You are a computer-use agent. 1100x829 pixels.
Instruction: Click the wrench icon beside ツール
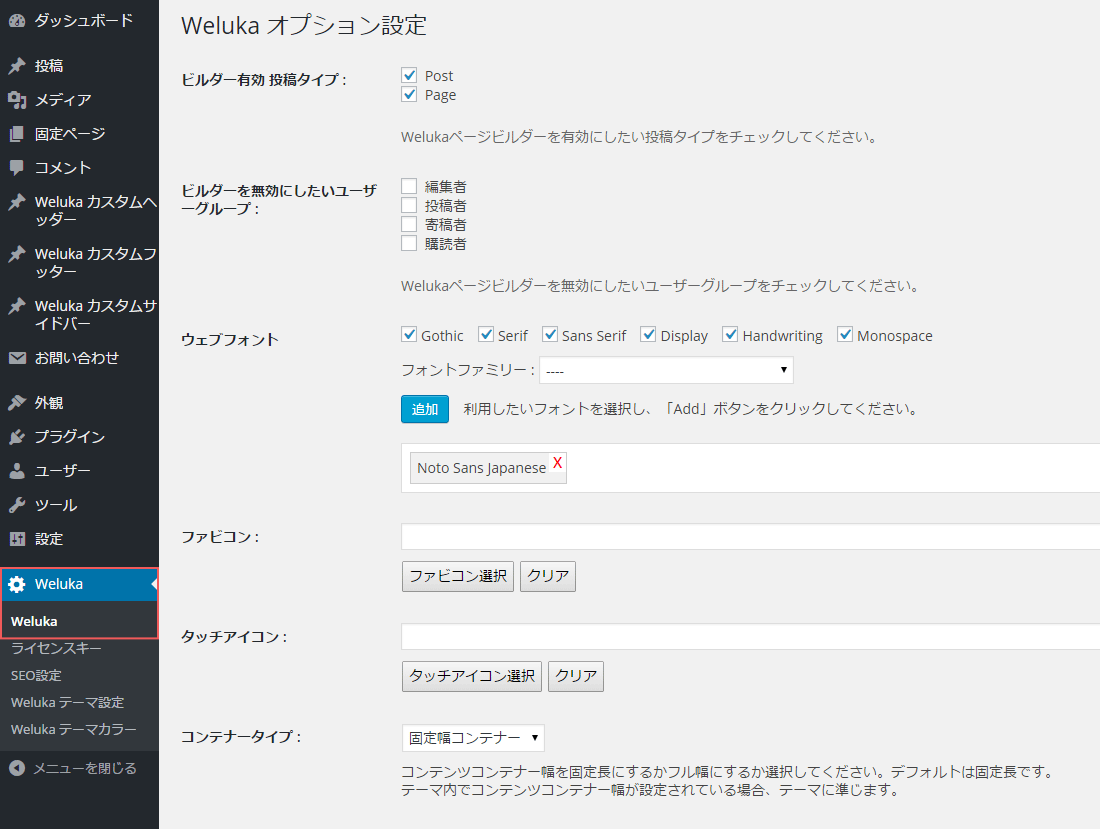(x=17, y=505)
